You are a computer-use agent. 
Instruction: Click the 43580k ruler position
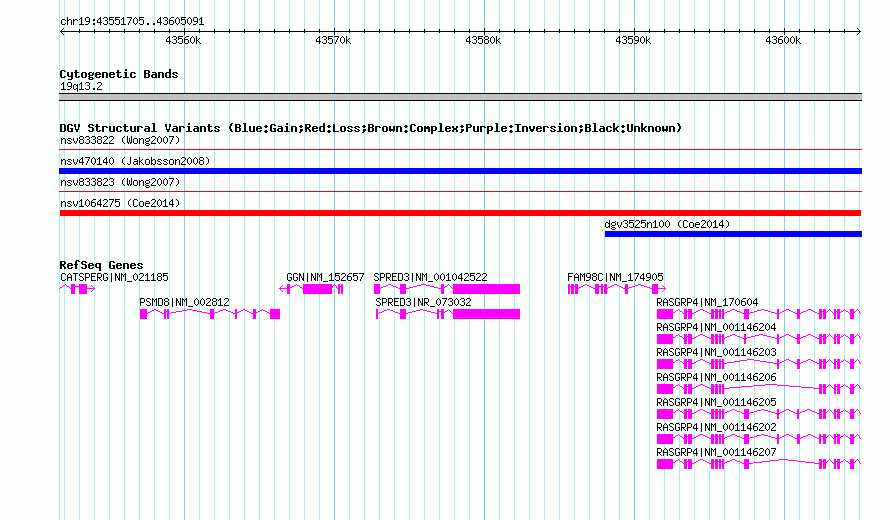pyautogui.click(x=483, y=40)
